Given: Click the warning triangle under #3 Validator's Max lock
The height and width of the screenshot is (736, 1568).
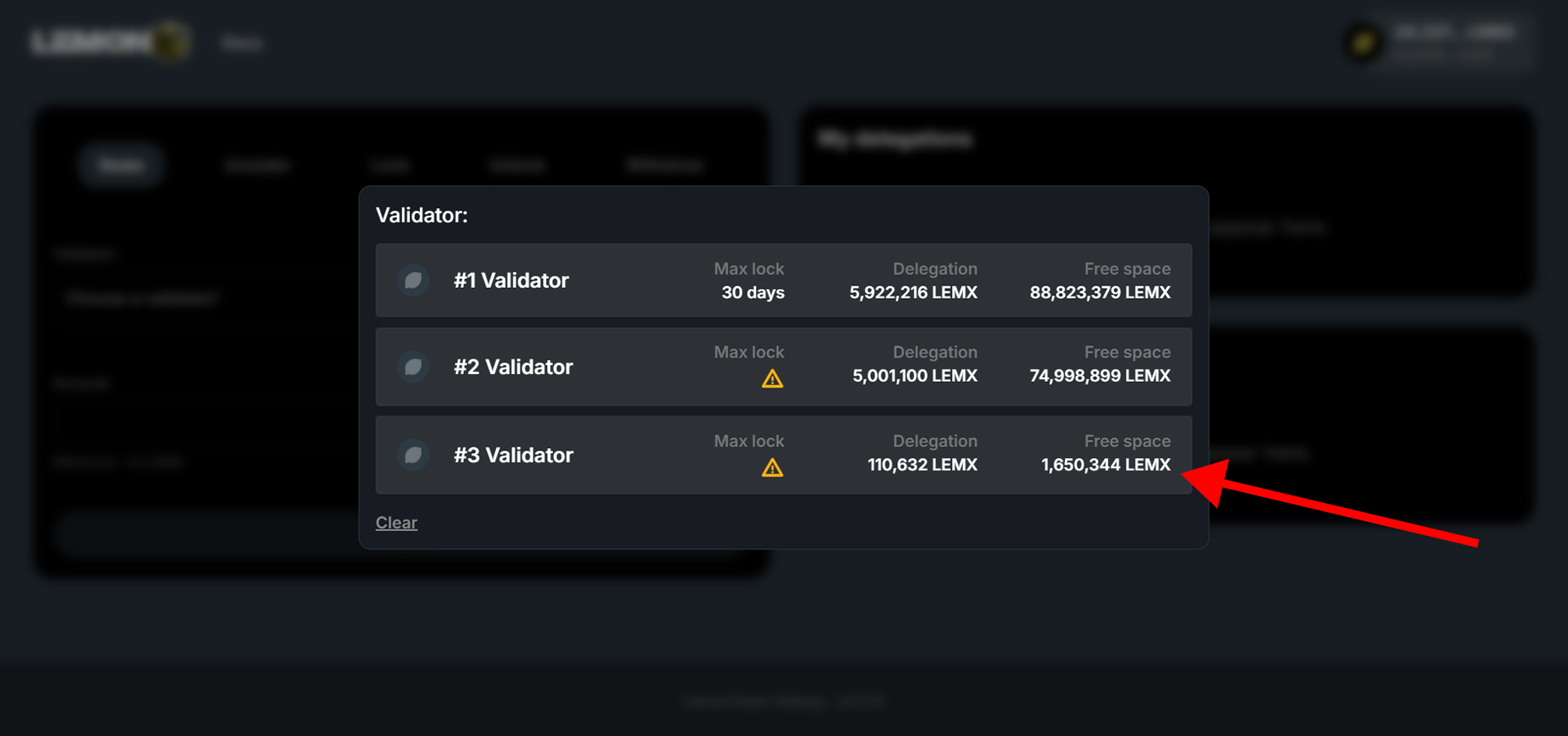Looking at the screenshot, I should [x=772, y=469].
